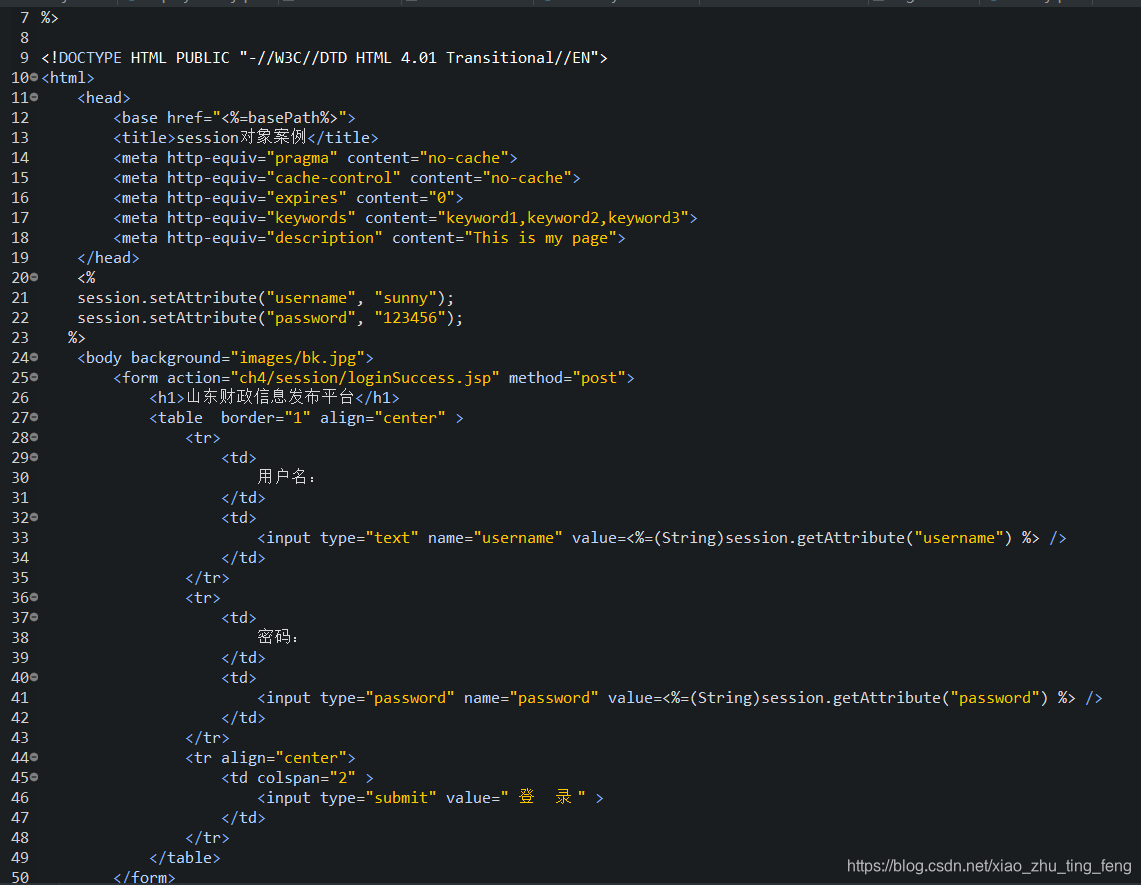Screen dimensions: 1141x885
Task: Collapse the td fold marker on line 37
Action: tap(34, 617)
